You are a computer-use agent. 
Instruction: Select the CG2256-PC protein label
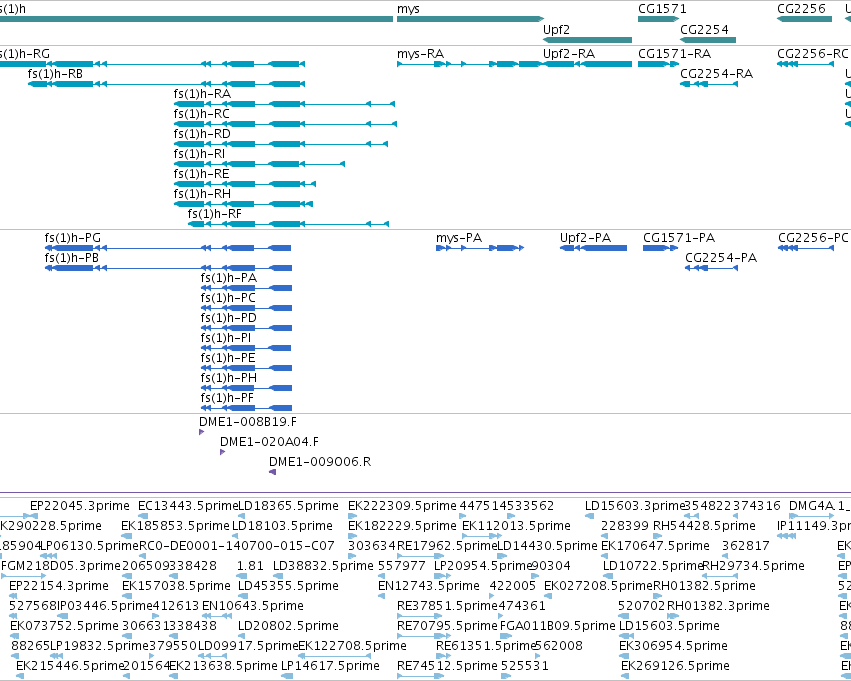coord(813,238)
